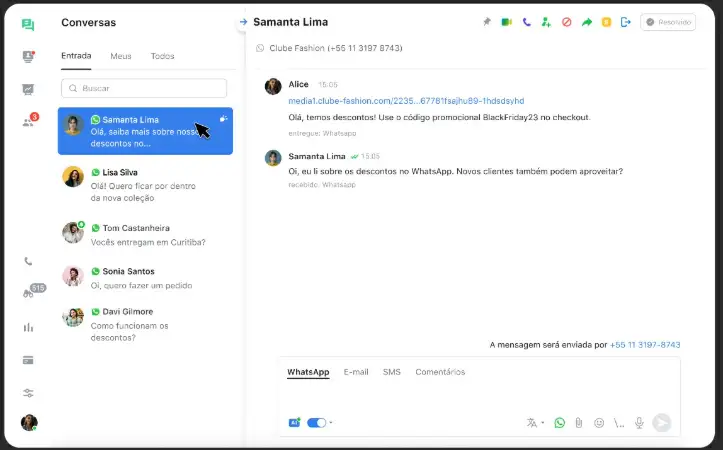Click the blue leave conversation icon
Image resolution: width=723 pixels, height=450 pixels.
[626, 22]
